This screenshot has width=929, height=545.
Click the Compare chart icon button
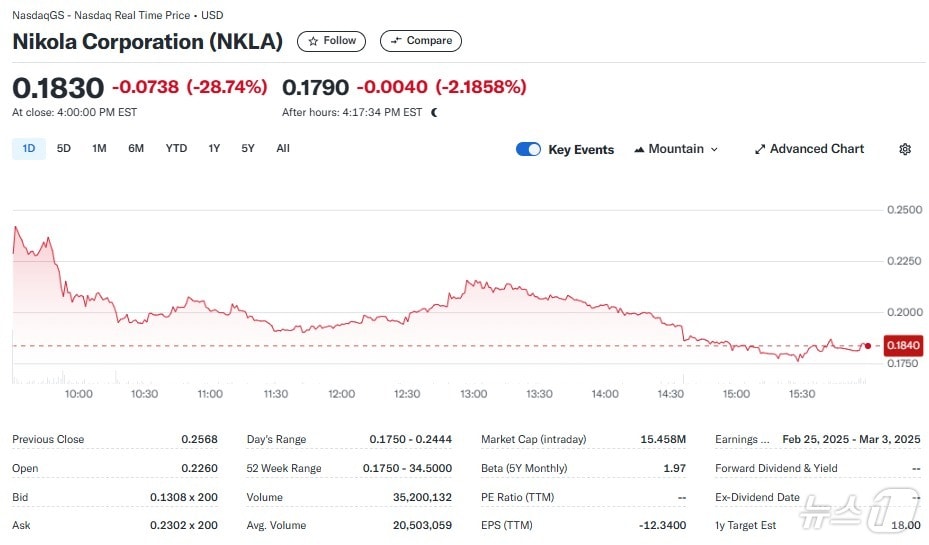(396, 41)
